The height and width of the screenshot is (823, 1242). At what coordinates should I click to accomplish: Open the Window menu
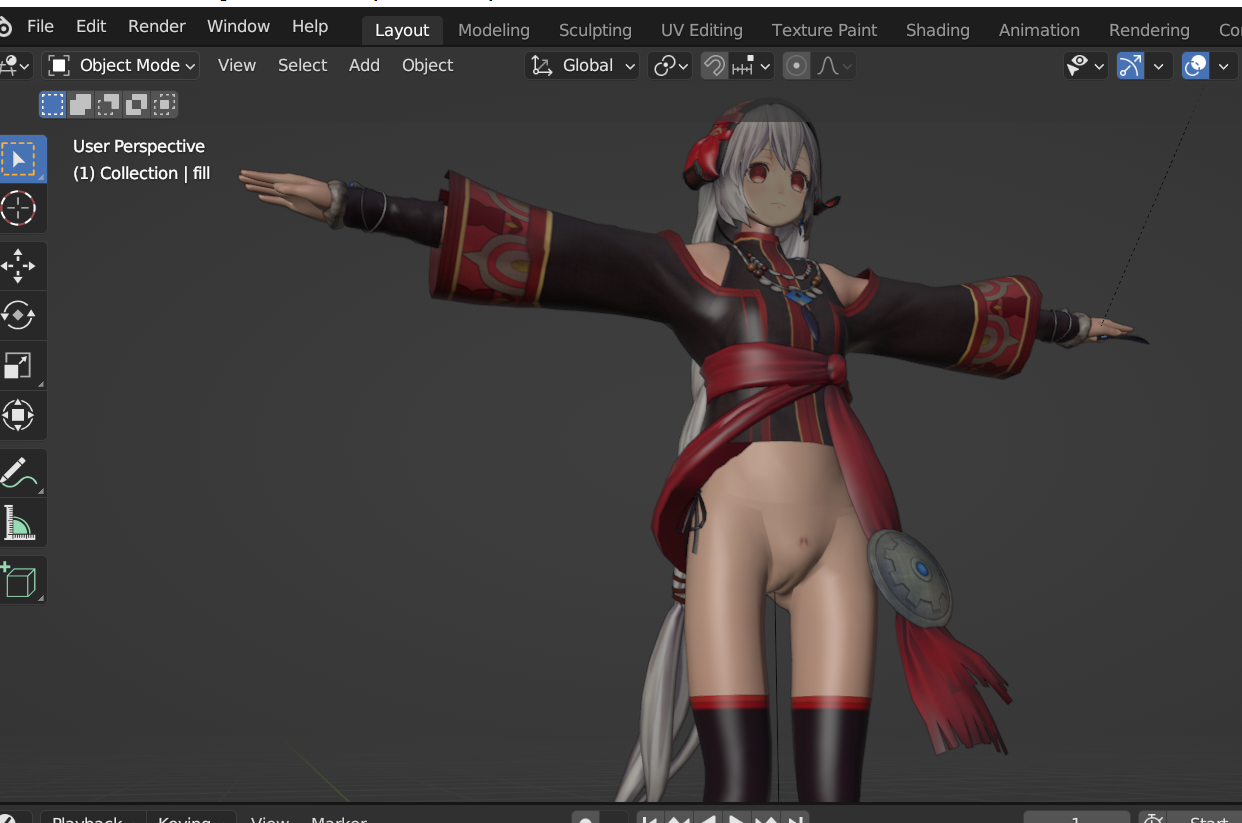(x=238, y=27)
